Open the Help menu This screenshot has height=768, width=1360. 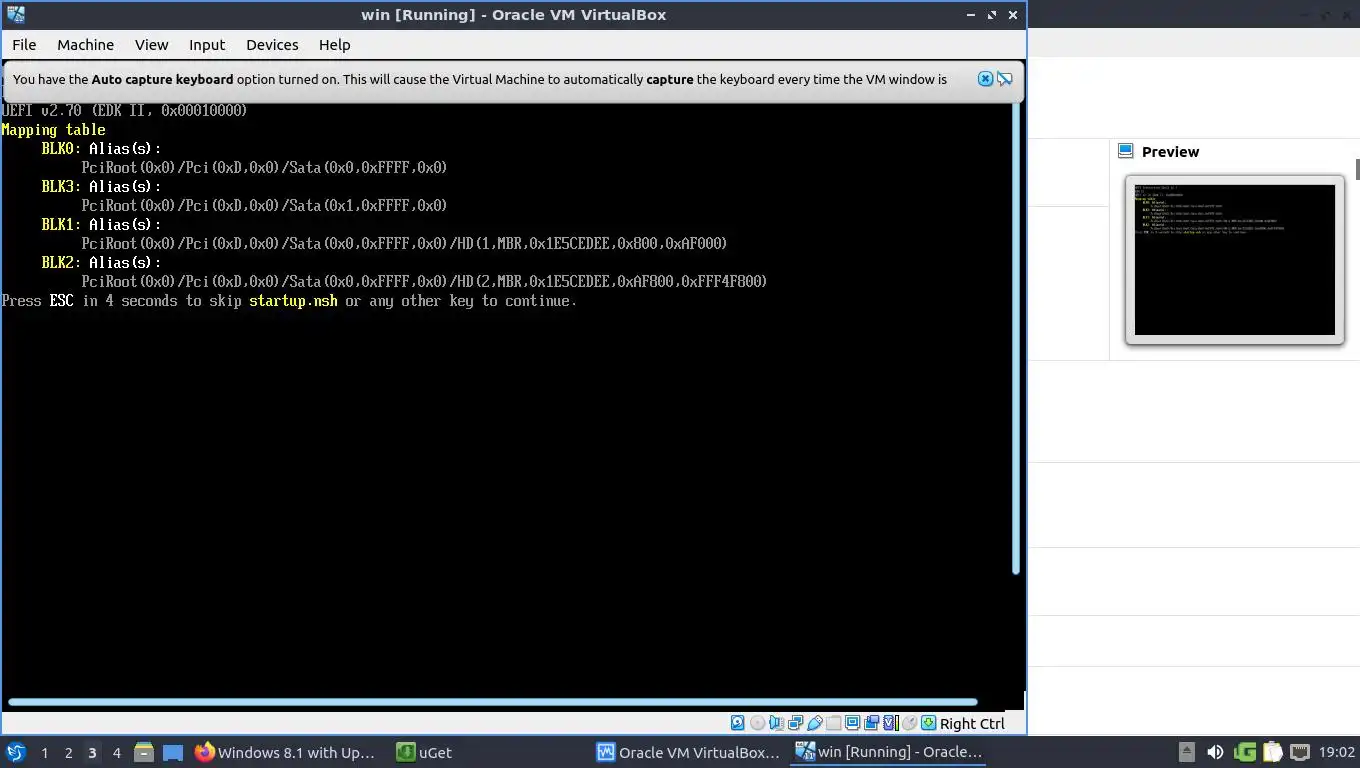335,45
